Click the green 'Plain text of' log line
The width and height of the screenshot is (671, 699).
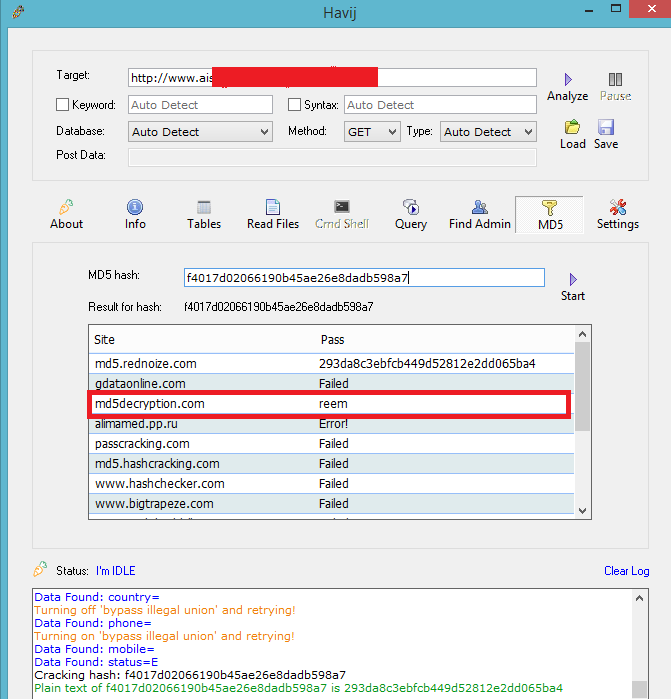298,688
